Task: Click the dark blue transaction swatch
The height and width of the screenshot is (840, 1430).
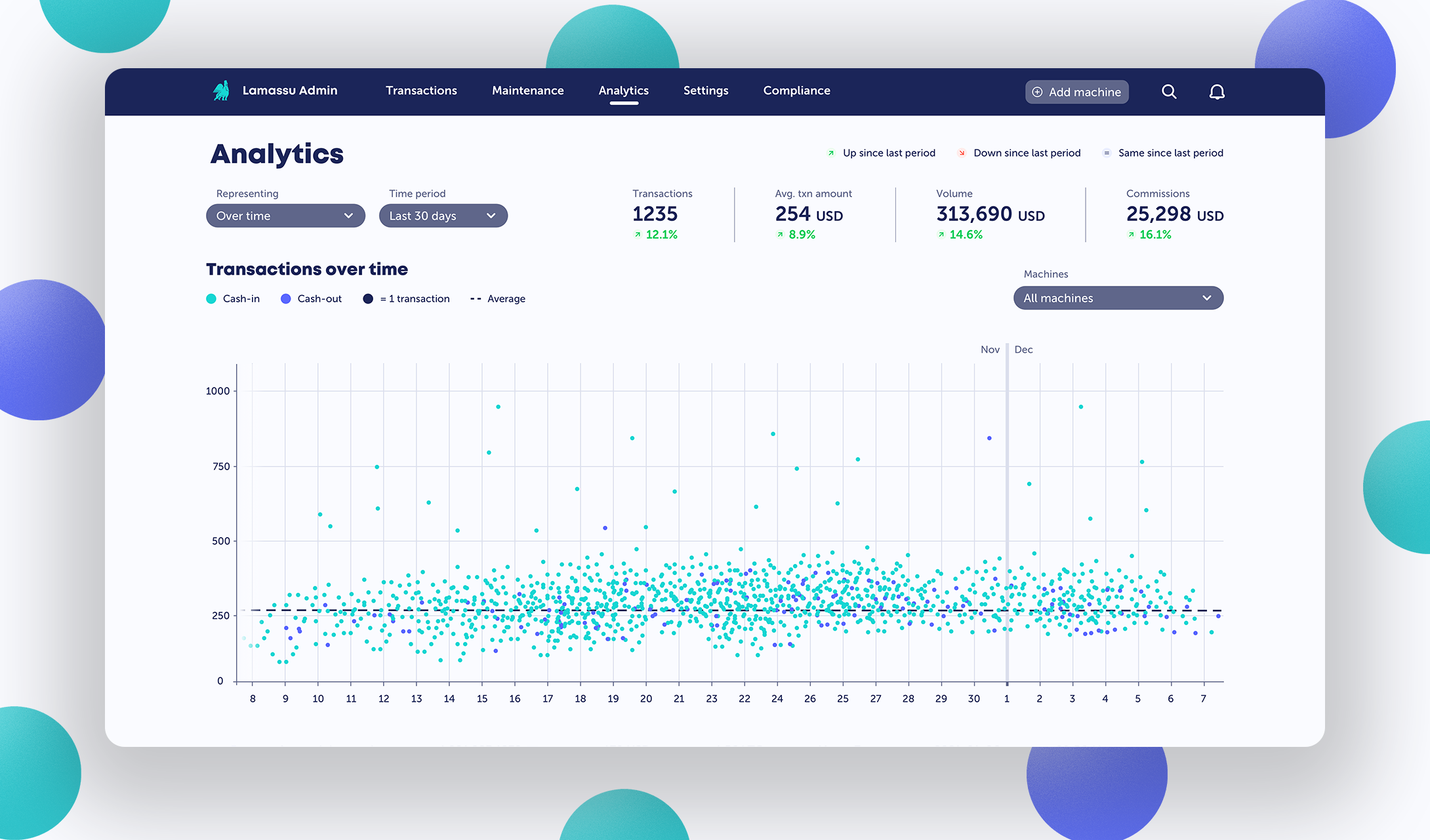Action: [368, 299]
